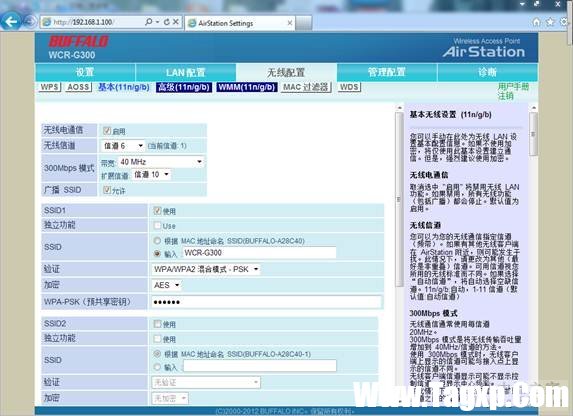Click the search magnifier in address bar
This screenshot has width=573, height=416.
[148, 22]
